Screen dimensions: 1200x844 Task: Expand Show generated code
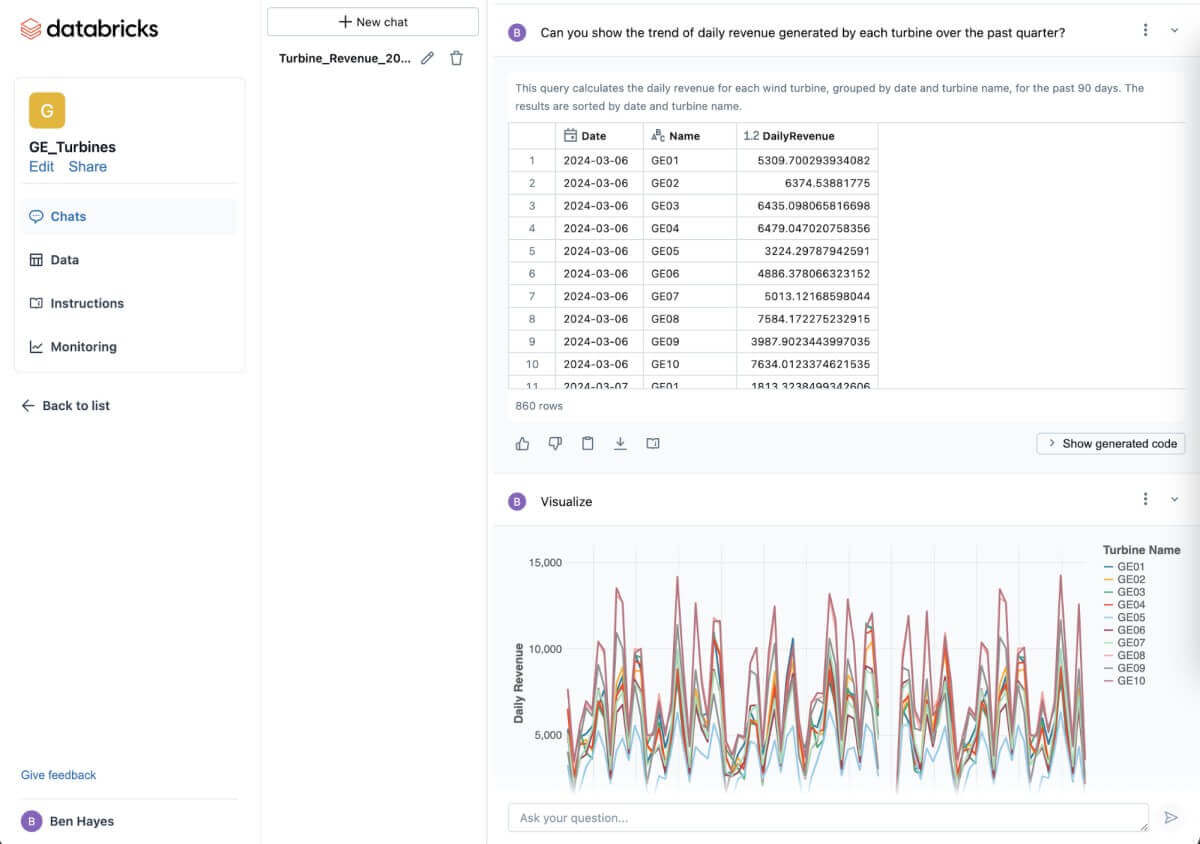[1111, 444]
